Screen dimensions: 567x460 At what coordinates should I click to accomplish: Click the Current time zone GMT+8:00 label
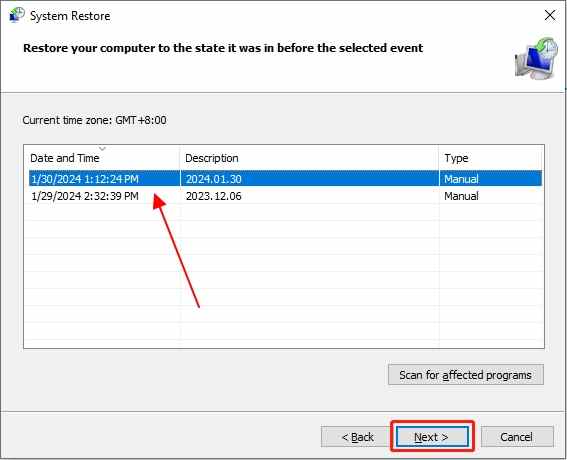coord(94,120)
